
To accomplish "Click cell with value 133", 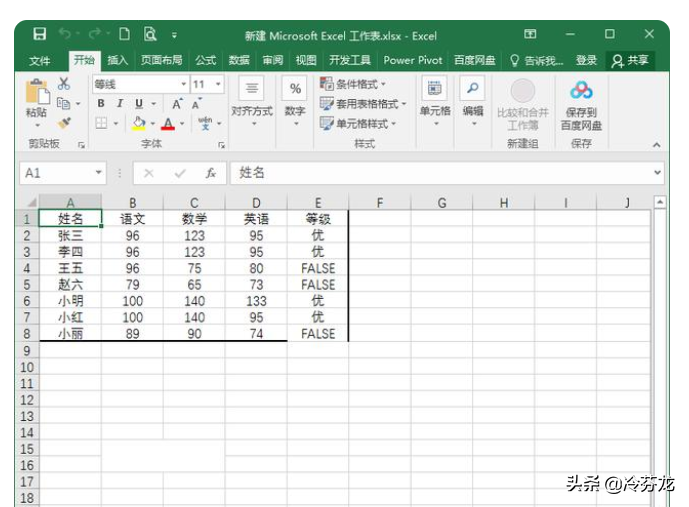I will tap(256, 301).
